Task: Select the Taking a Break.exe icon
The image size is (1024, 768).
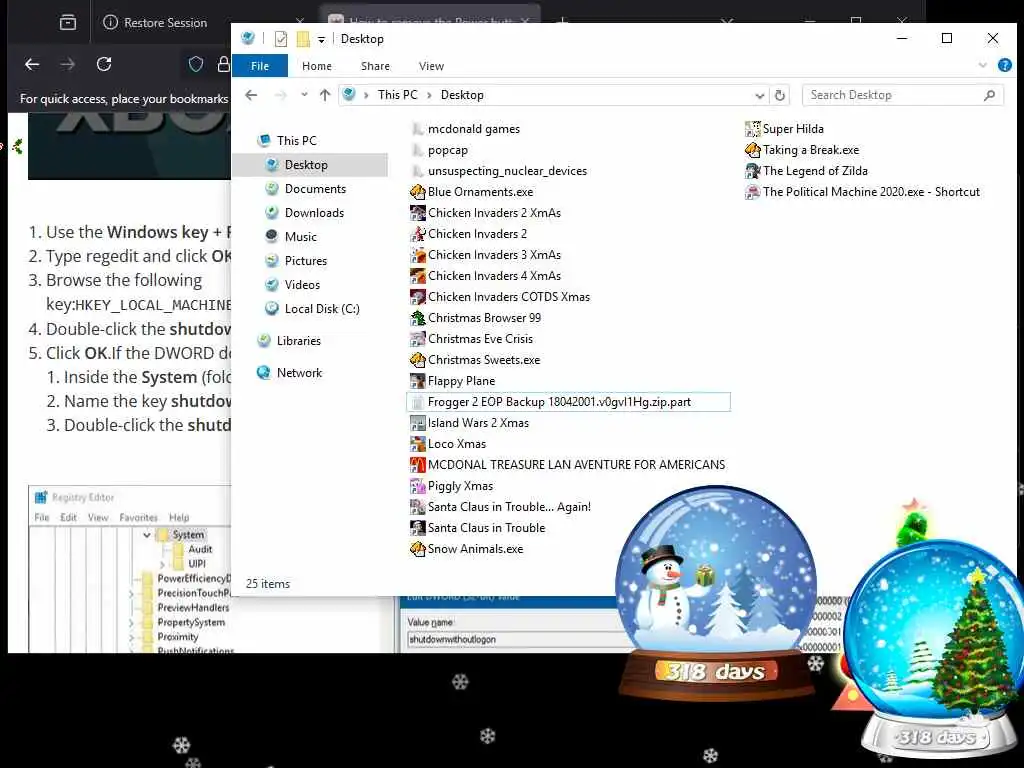Action: 752,150
